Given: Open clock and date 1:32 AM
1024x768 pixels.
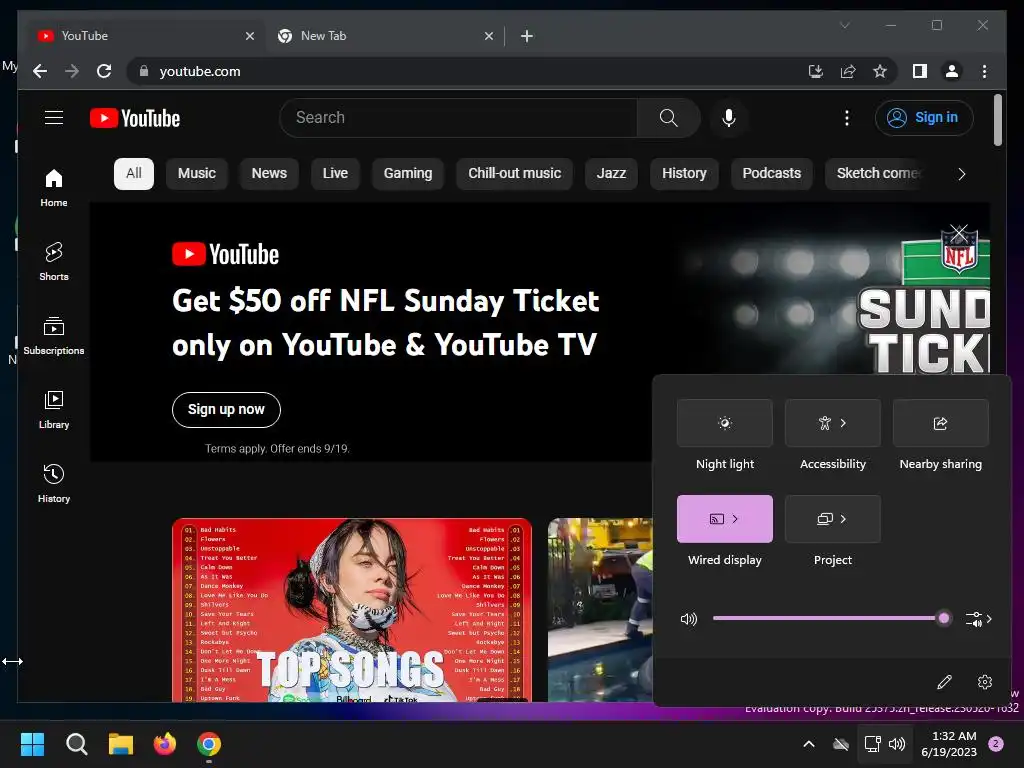Looking at the screenshot, I should point(949,744).
